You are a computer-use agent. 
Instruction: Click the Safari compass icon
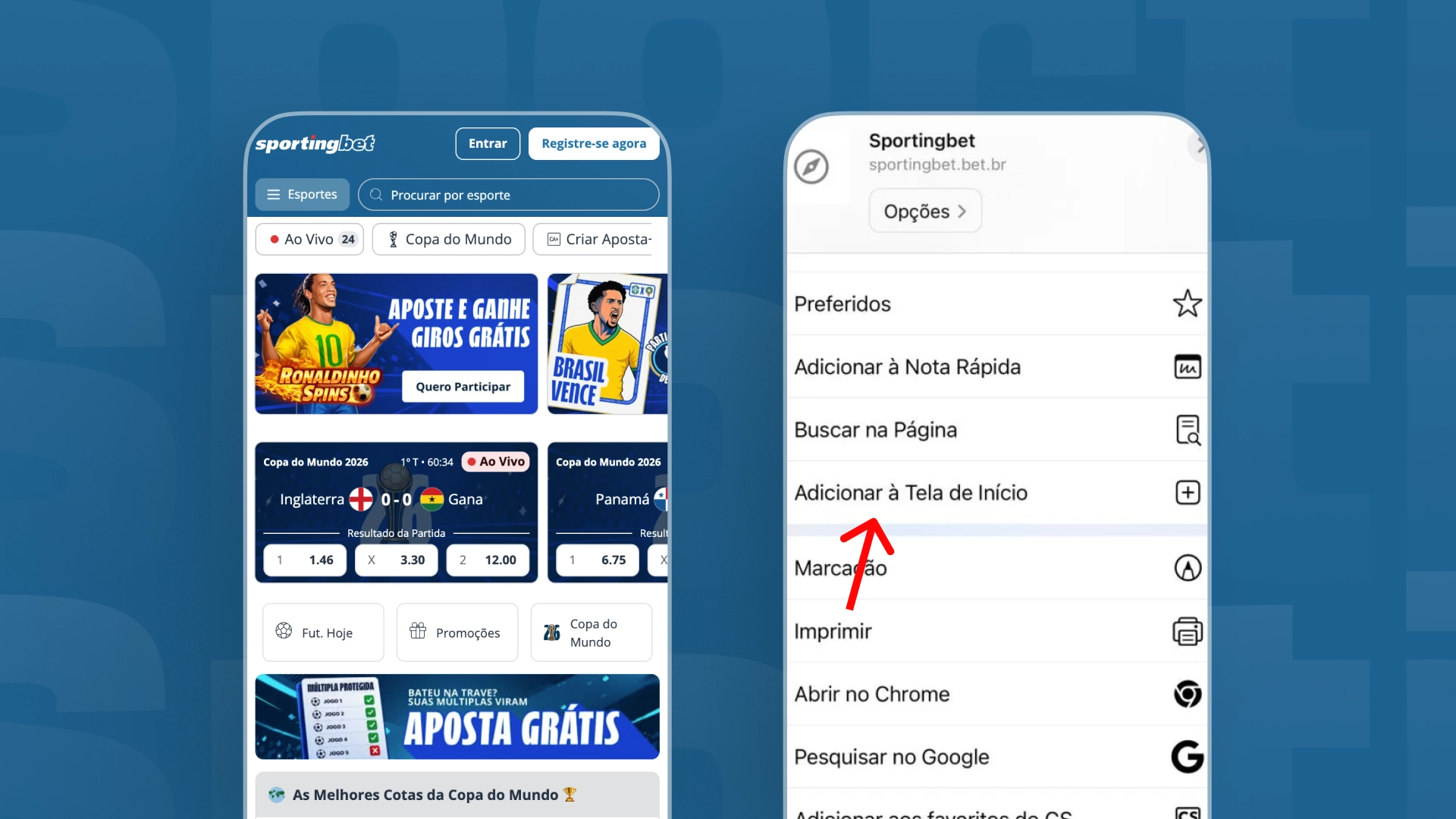click(x=811, y=167)
